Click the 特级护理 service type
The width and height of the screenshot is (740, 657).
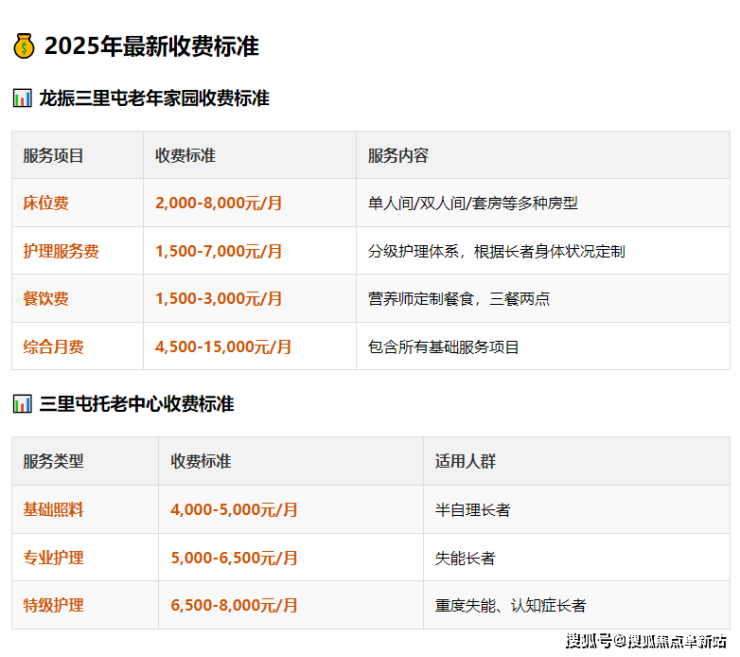(54, 605)
